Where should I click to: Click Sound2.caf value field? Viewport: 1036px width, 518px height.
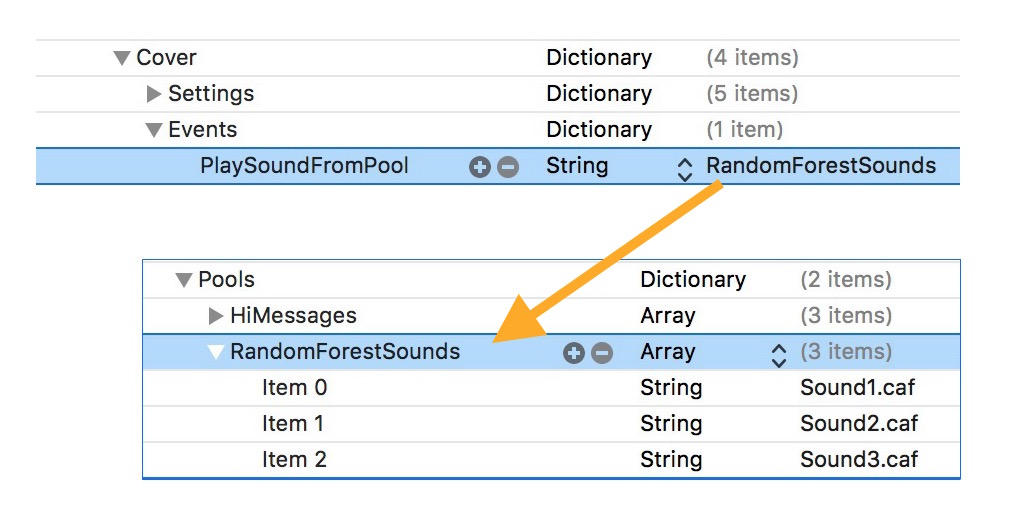tap(858, 424)
